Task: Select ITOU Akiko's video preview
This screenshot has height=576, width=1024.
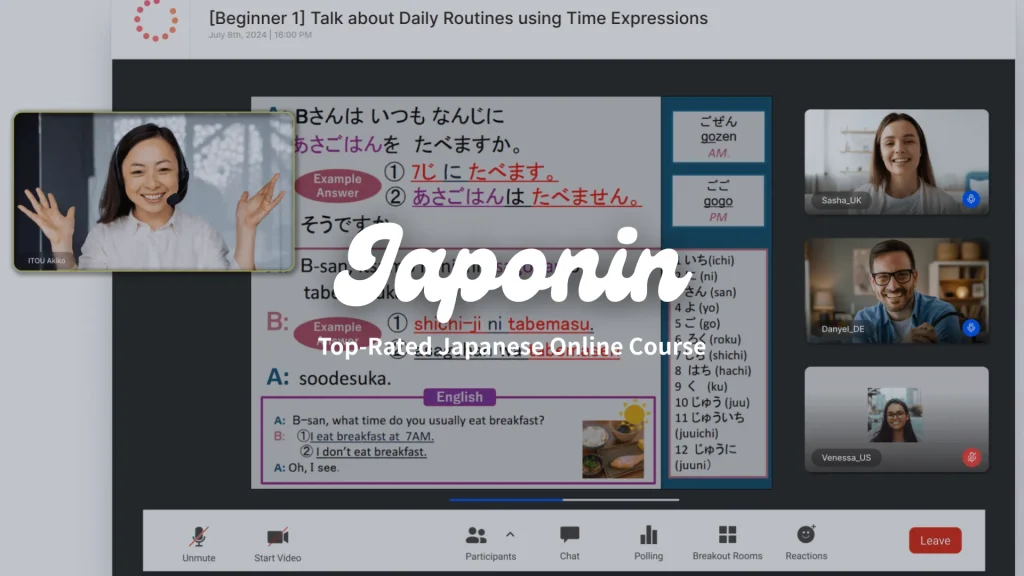Action: pos(153,193)
